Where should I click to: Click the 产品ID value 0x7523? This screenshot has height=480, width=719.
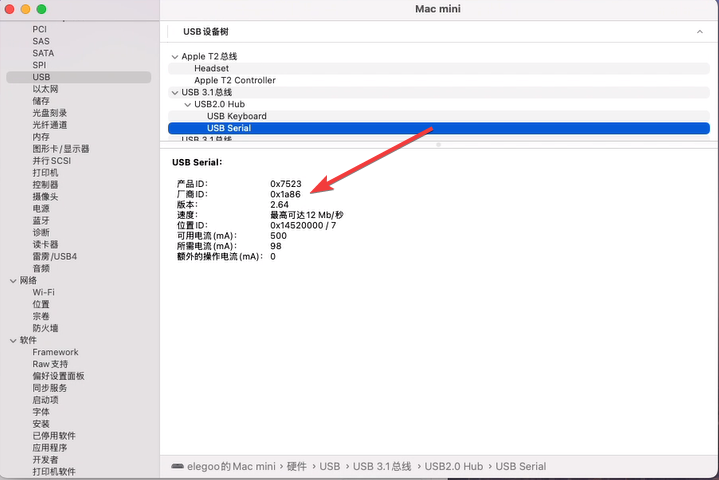click(286, 184)
